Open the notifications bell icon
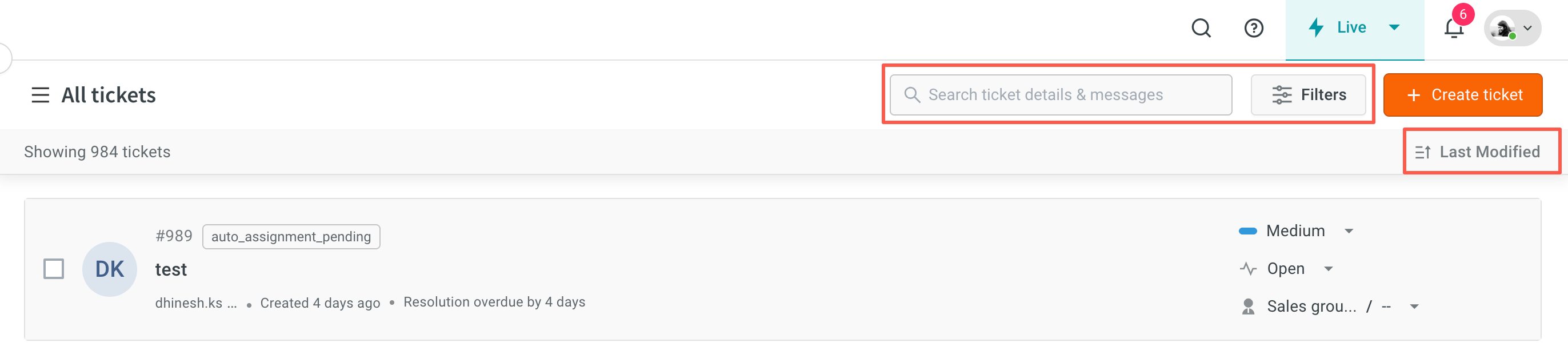Screen dimensions: 1568x358 1454,29
